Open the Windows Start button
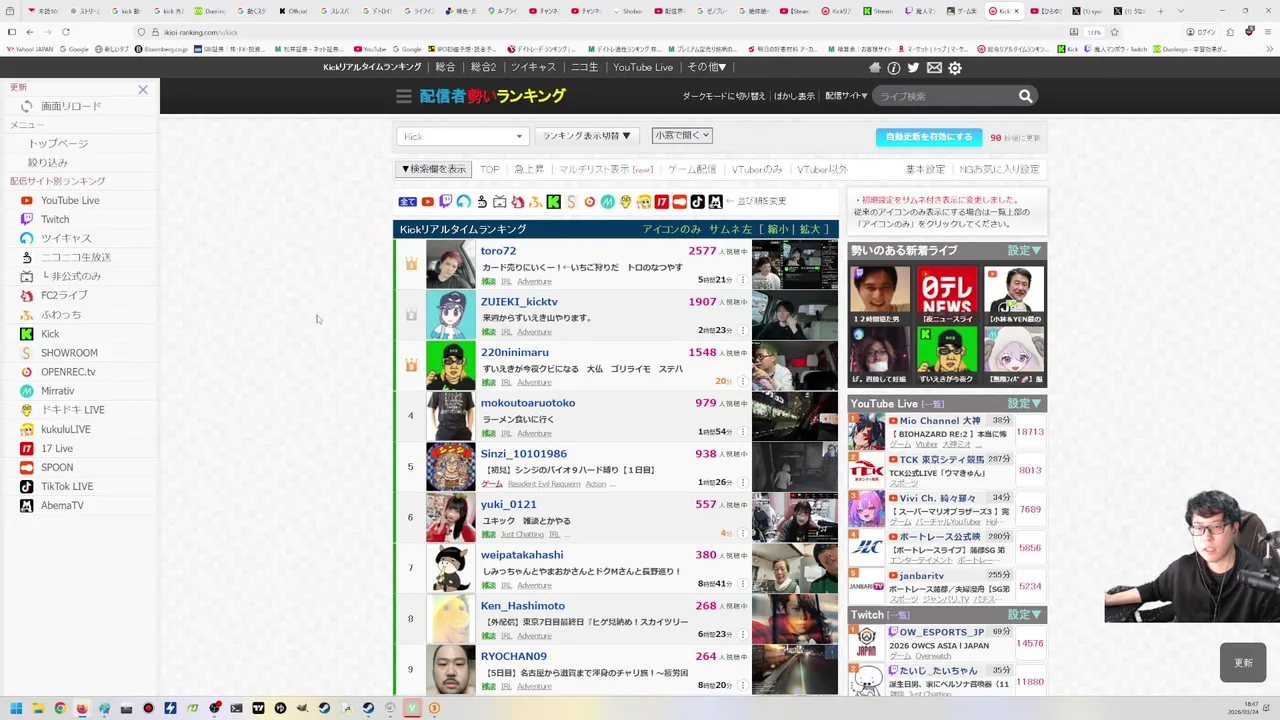Viewport: 1280px width, 720px height. pyautogui.click(x=17, y=708)
